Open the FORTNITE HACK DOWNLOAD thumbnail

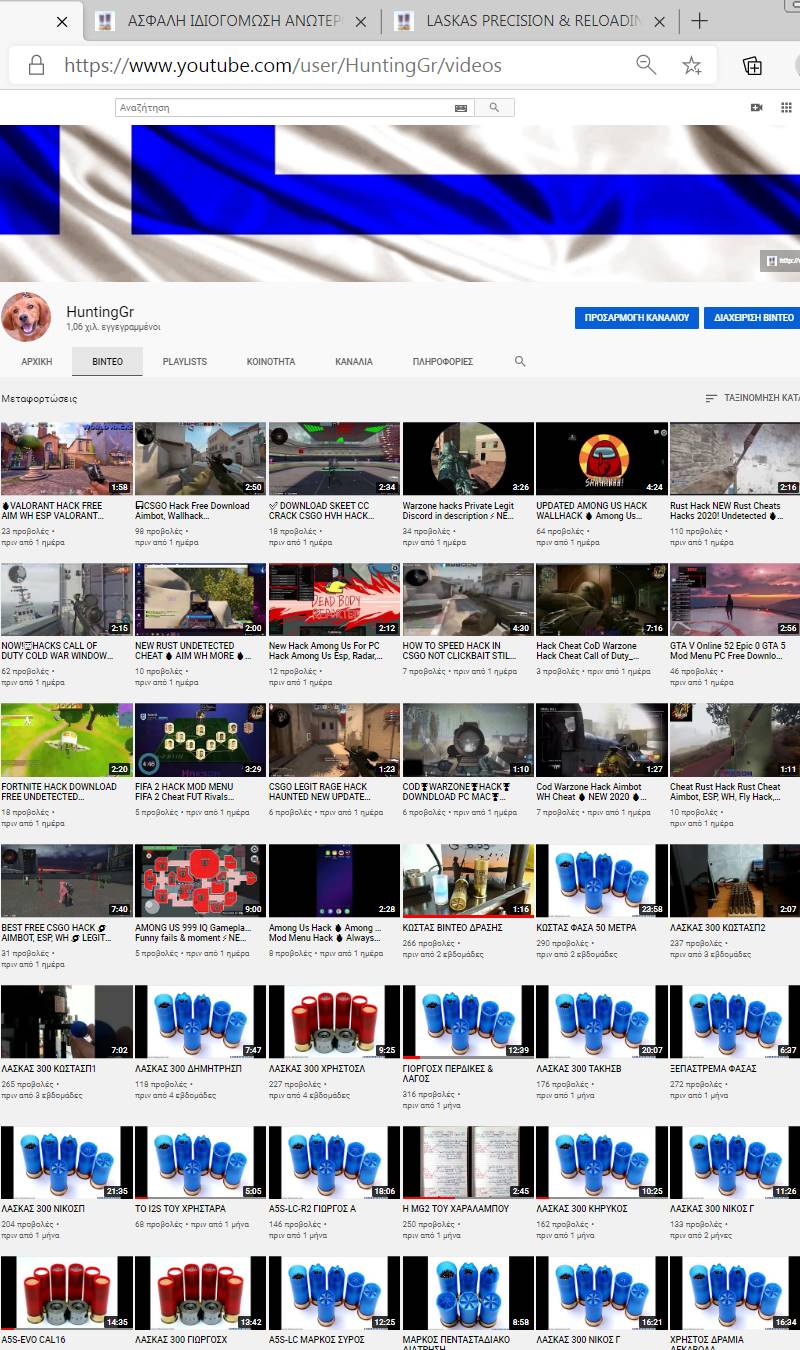click(x=67, y=740)
